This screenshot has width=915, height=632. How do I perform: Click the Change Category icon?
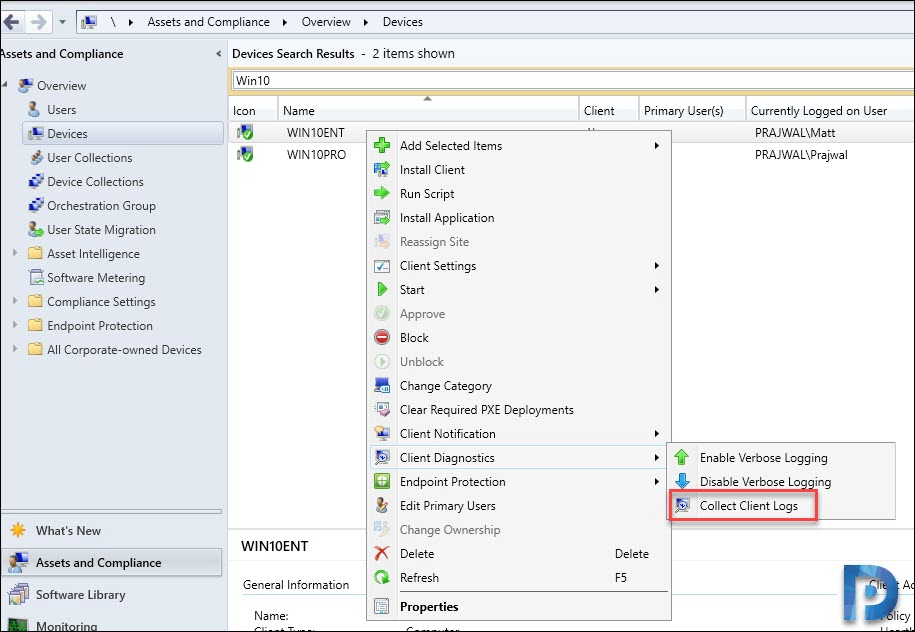382,386
